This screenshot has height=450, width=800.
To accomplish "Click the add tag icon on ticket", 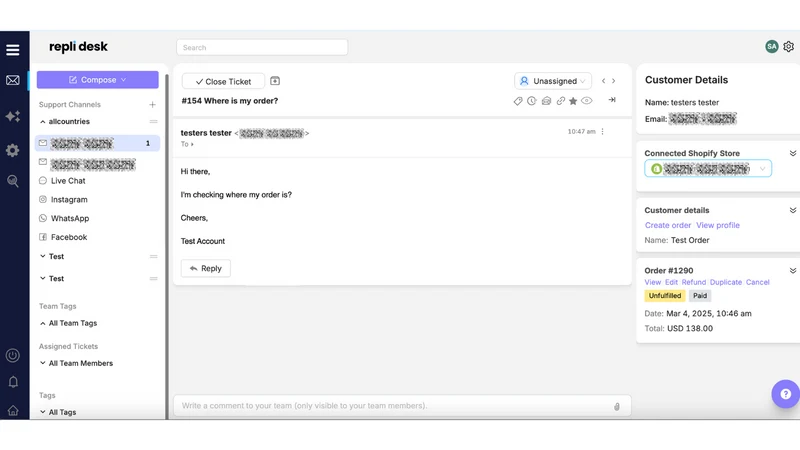I will pos(517,101).
